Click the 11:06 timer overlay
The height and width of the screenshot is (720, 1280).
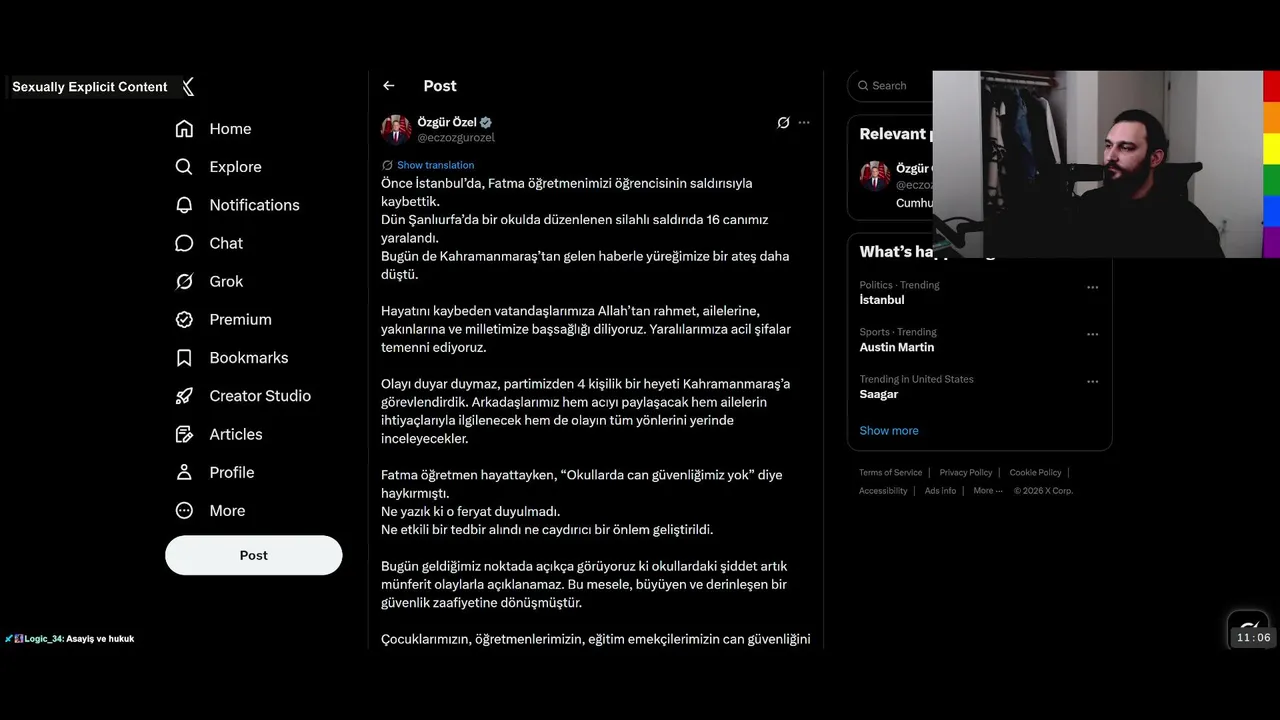(x=1253, y=638)
